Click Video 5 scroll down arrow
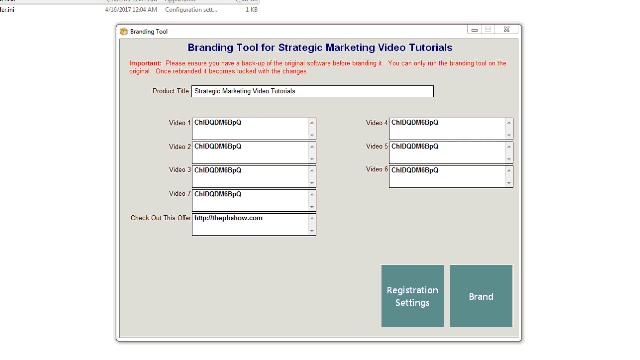 (509, 159)
